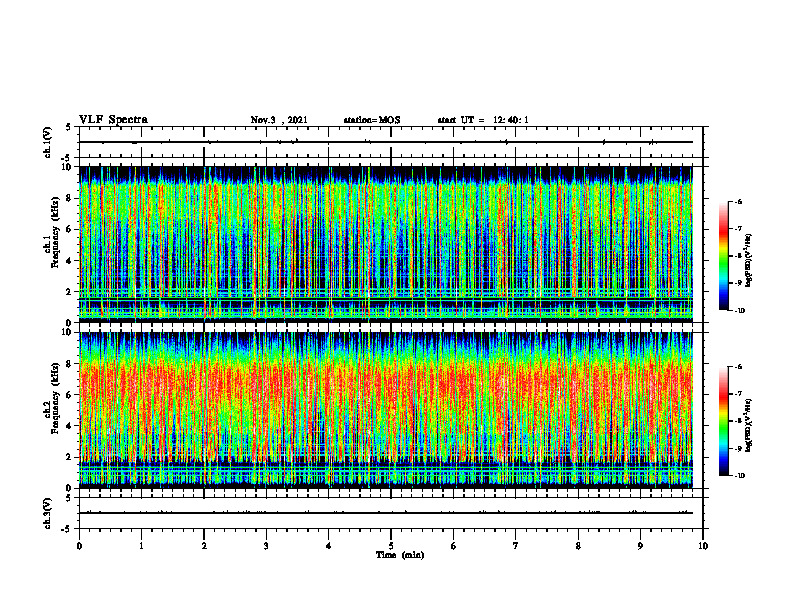Click the ch.3(V) waveform axis label
Image resolution: width=792 pixels, height=612 pixels.
pyautogui.click(x=48, y=513)
